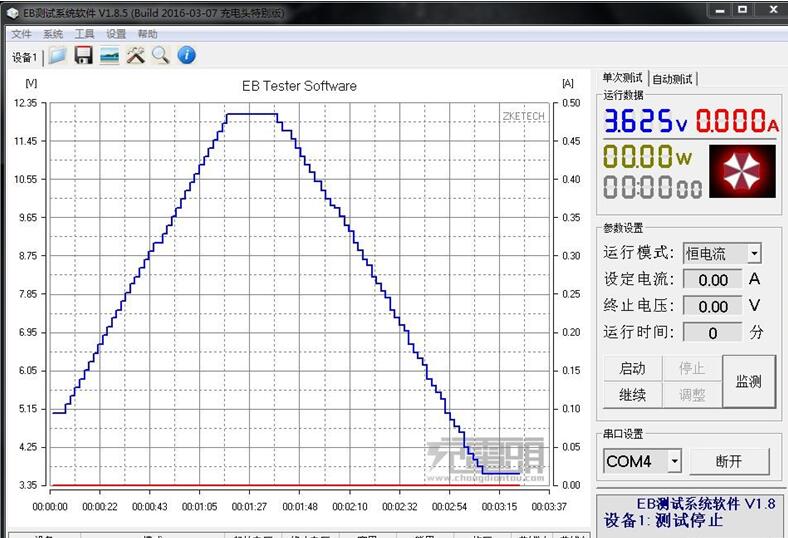Click the blue info about icon
The height and width of the screenshot is (538, 788).
point(186,56)
